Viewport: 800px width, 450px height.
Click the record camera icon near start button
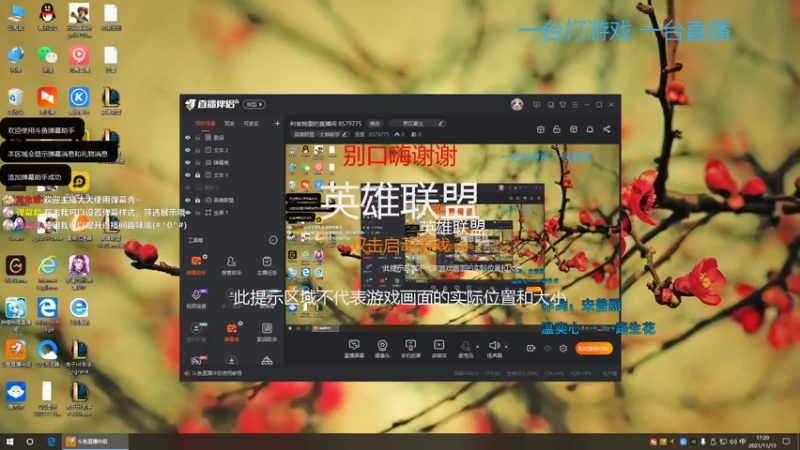click(x=531, y=348)
